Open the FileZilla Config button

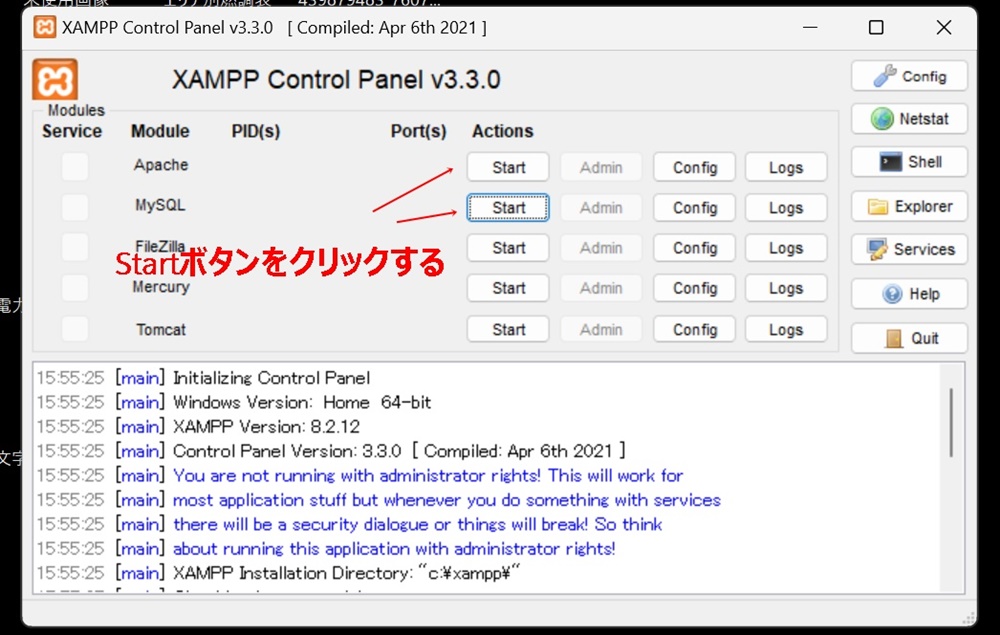tap(695, 248)
